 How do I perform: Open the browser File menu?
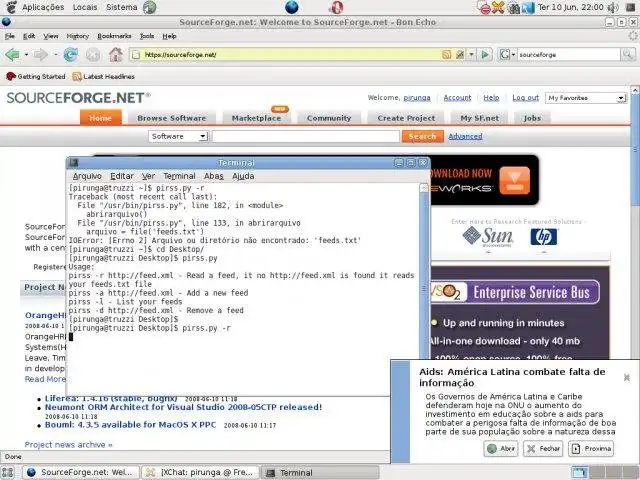pos(10,36)
